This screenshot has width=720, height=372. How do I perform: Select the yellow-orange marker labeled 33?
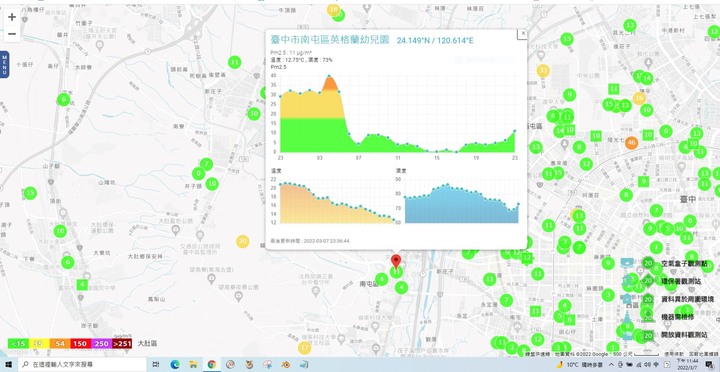543,71
